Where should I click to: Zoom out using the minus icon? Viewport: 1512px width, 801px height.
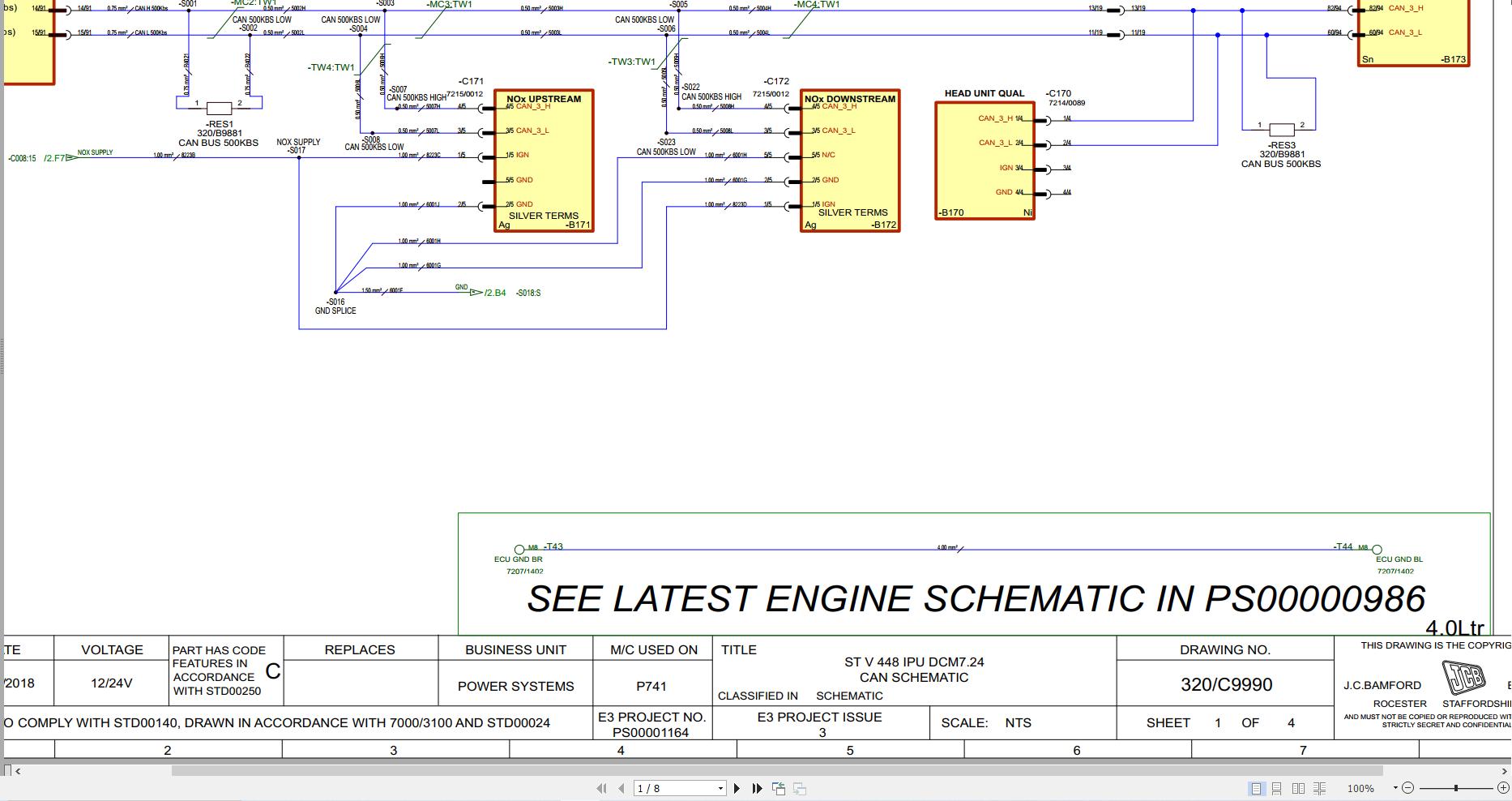pyautogui.click(x=1408, y=787)
